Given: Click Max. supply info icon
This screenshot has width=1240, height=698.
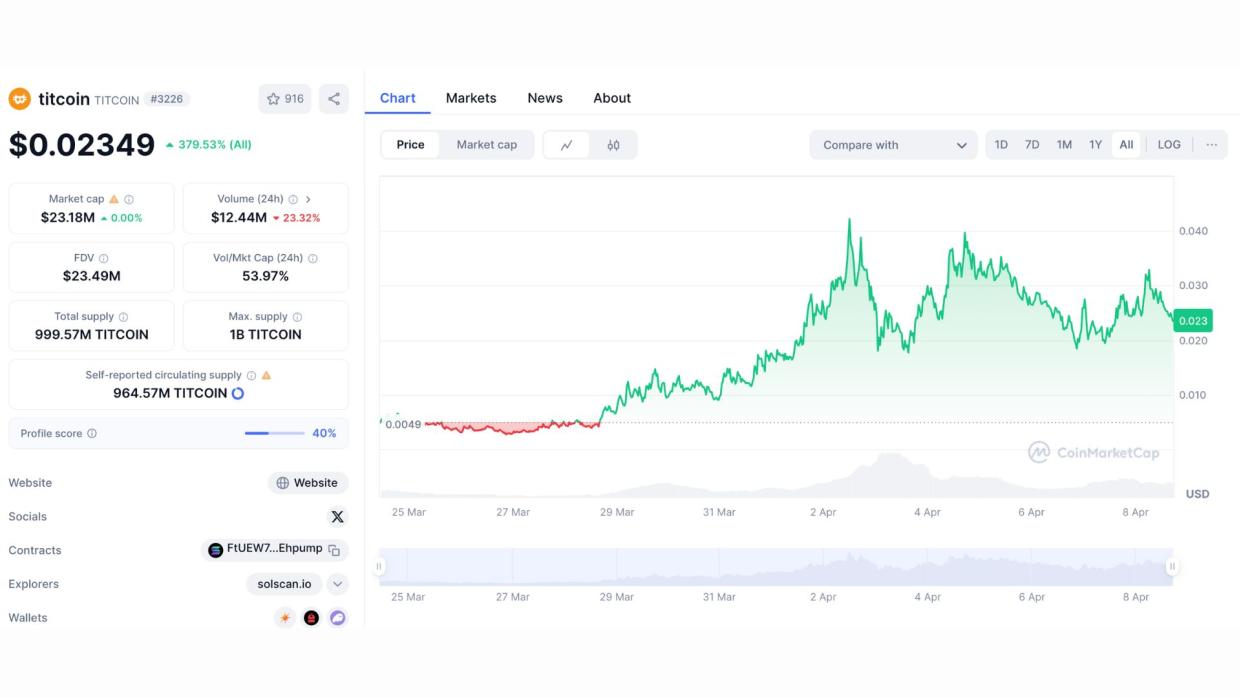Looking at the screenshot, I should coord(297,317).
